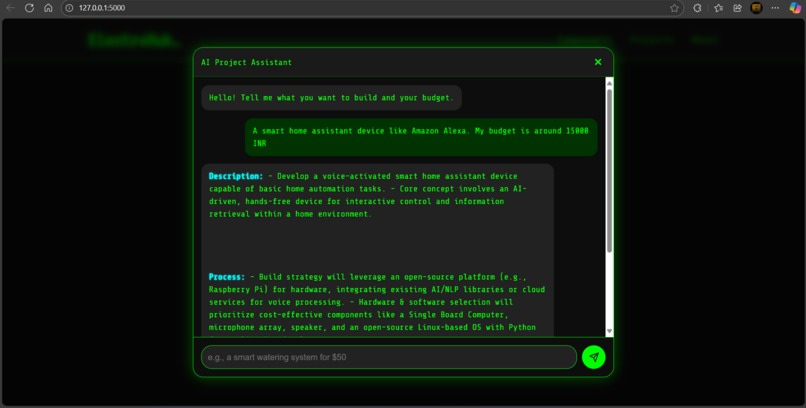The height and width of the screenshot is (408, 806).
Task: Click the 'Description:' heading in the reply
Action: click(x=236, y=176)
